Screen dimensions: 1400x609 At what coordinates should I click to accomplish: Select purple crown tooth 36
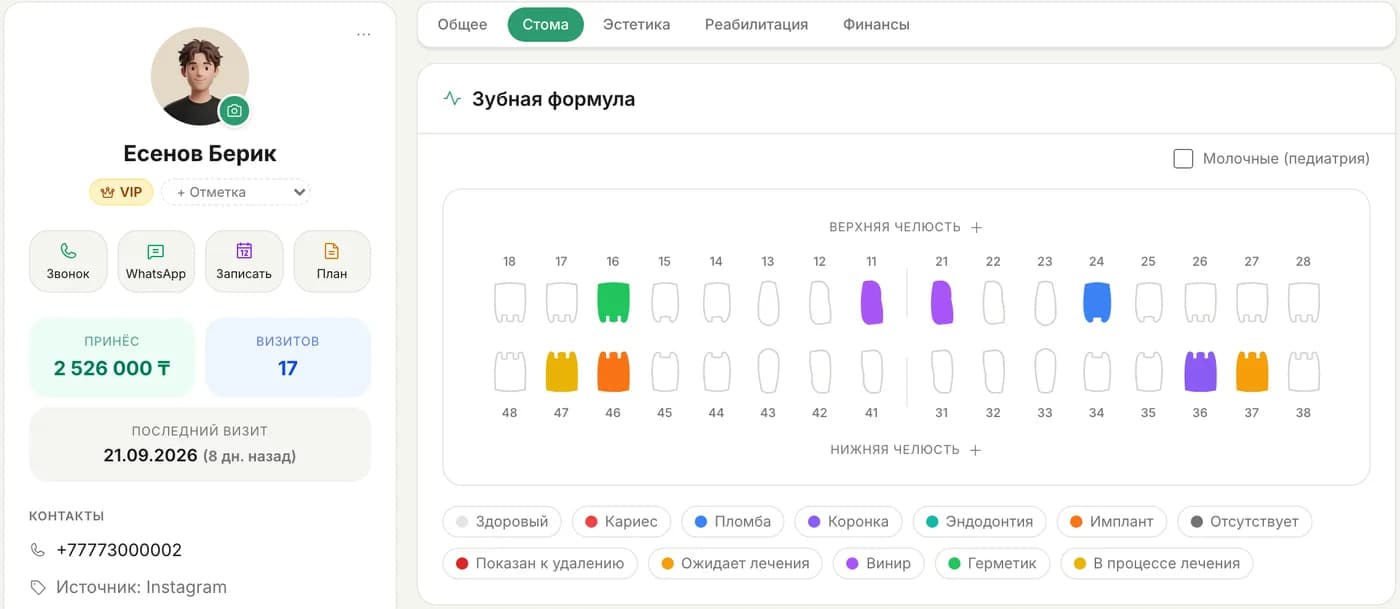coord(1200,371)
